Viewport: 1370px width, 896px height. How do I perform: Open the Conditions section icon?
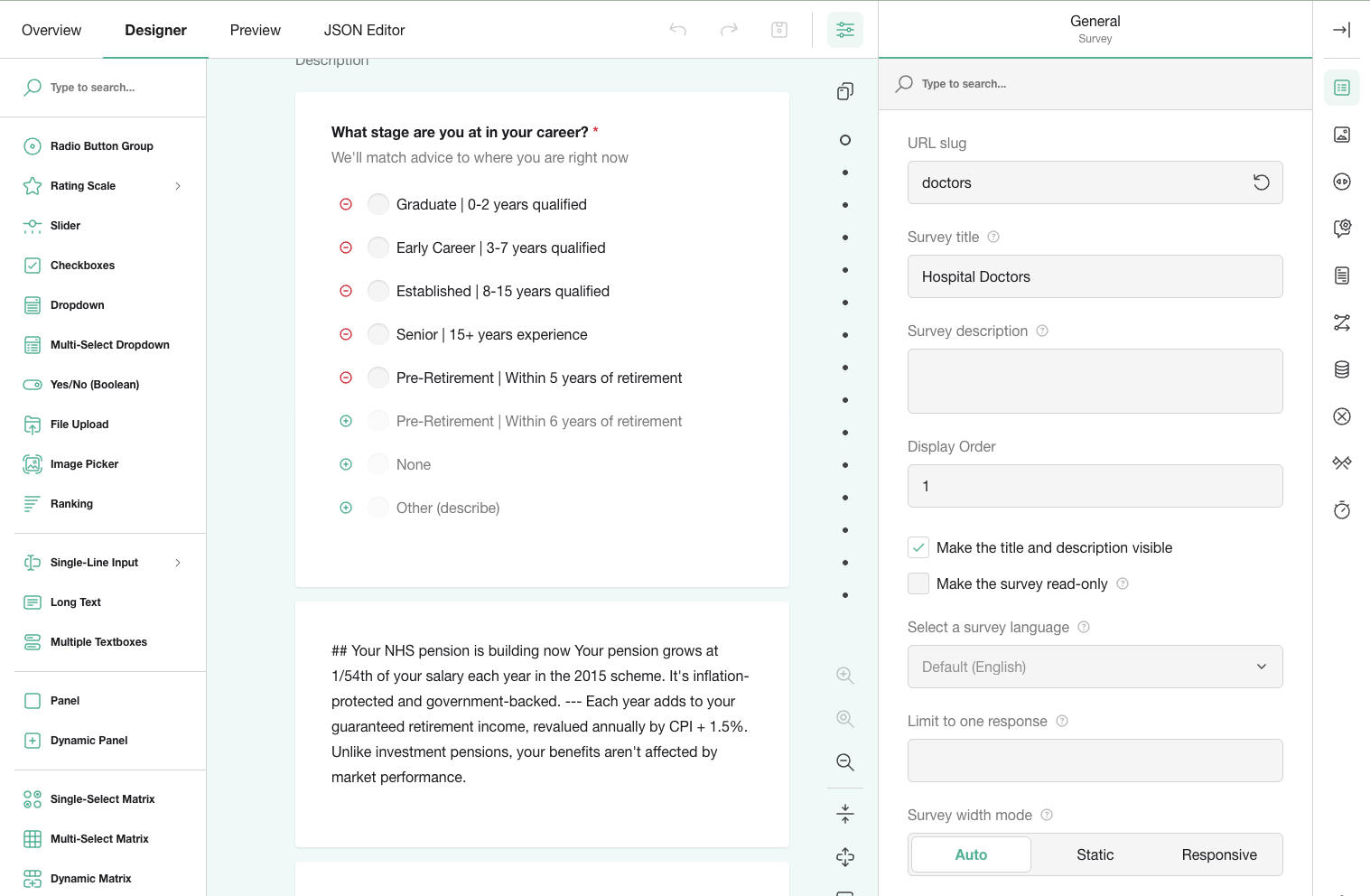click(x=1342, y=322)
